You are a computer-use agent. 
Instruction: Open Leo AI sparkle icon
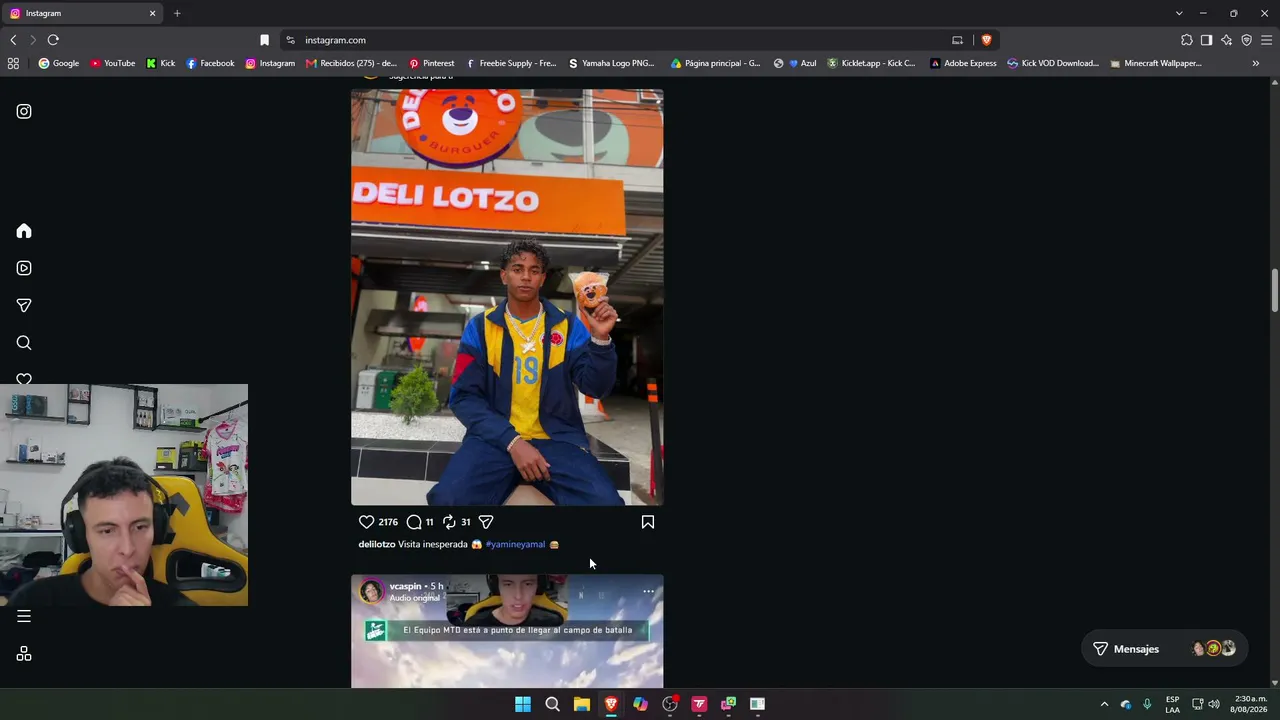click(x=1226, y=40)
